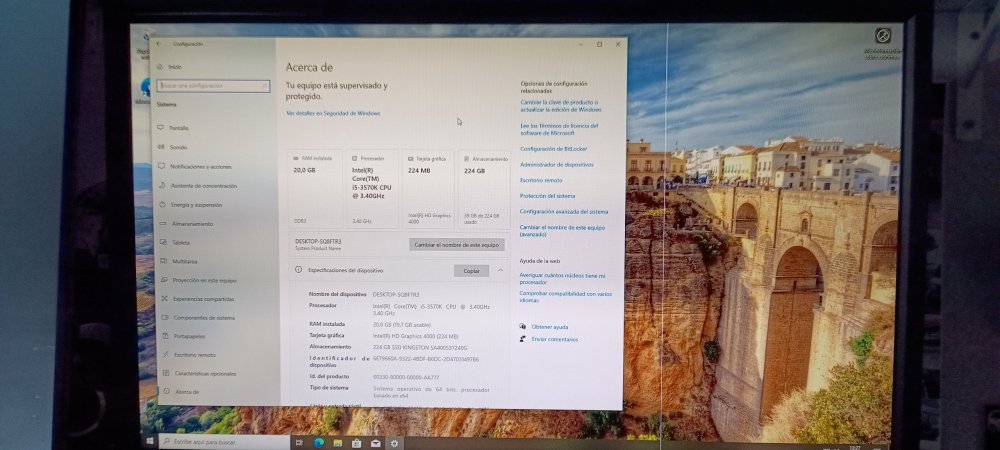
Task: Open Notificaciones y acciones icon
Action: pos(161,166)
